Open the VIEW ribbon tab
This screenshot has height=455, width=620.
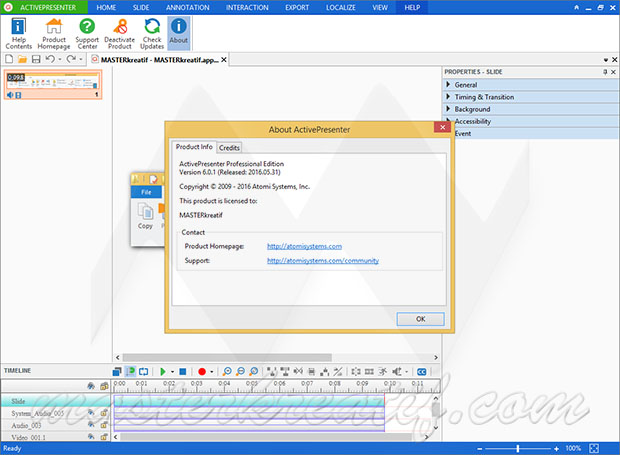(x=380, y=8)
